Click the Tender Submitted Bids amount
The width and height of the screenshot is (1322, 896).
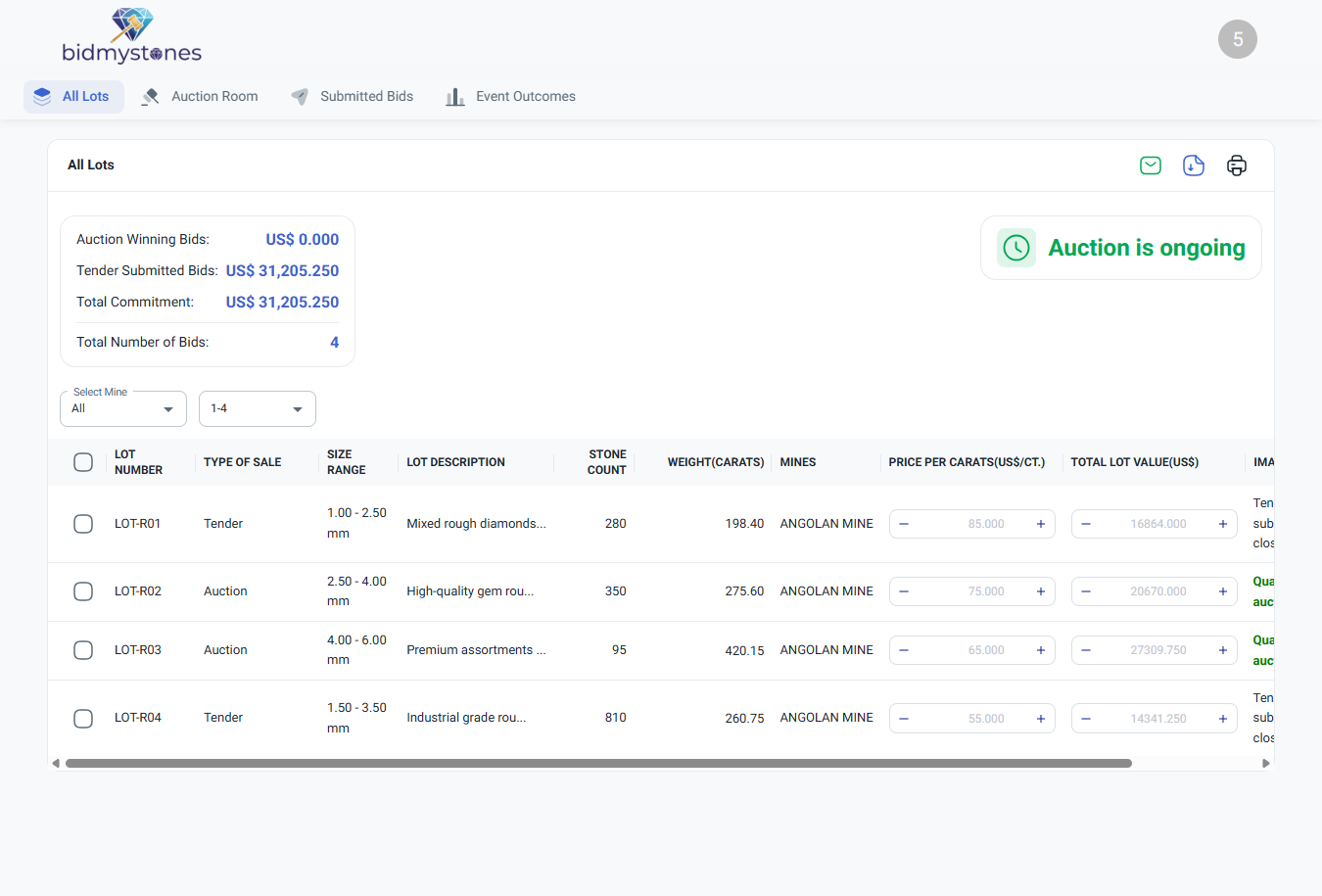coord(282,271)
